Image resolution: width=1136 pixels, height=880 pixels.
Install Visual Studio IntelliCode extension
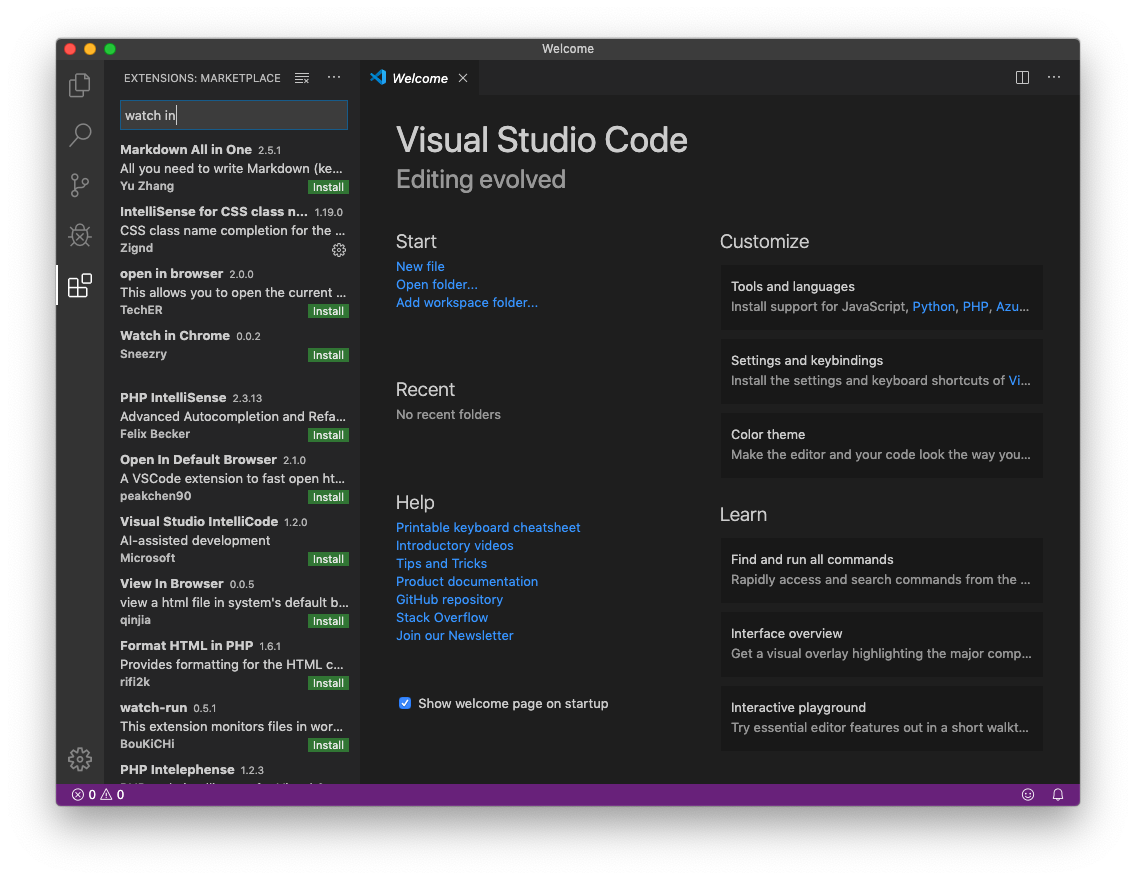click(x=328, y=558)
